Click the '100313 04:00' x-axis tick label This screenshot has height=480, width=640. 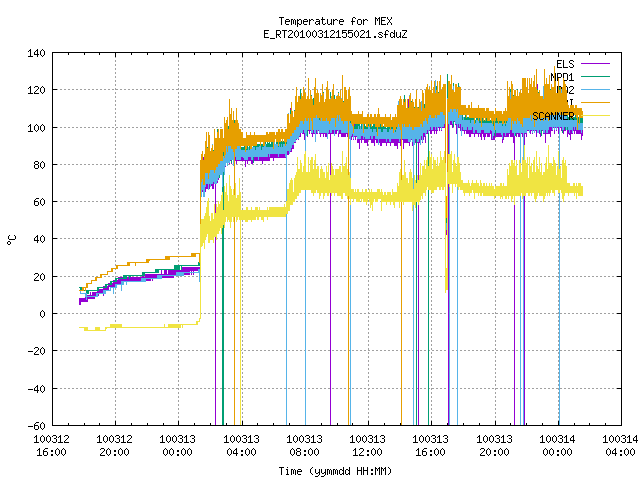(x=241, y=446)
